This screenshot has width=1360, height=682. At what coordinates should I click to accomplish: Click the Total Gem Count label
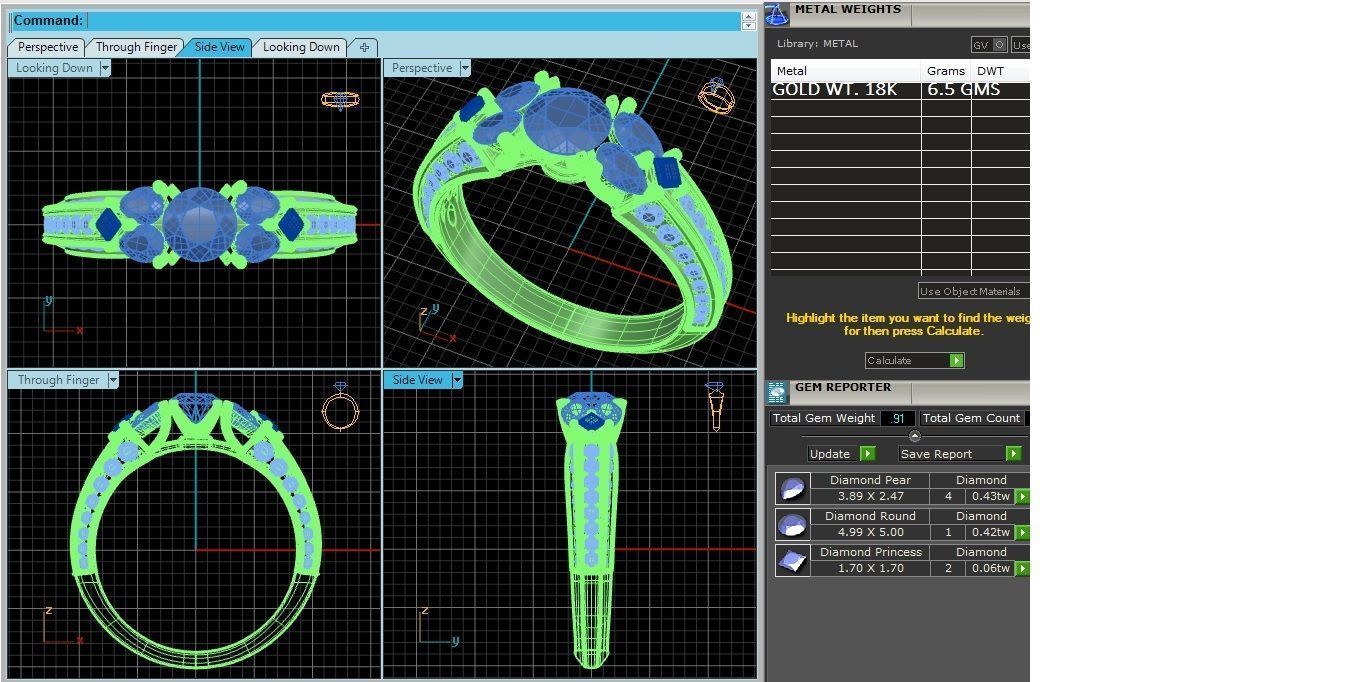coord(972,418)
